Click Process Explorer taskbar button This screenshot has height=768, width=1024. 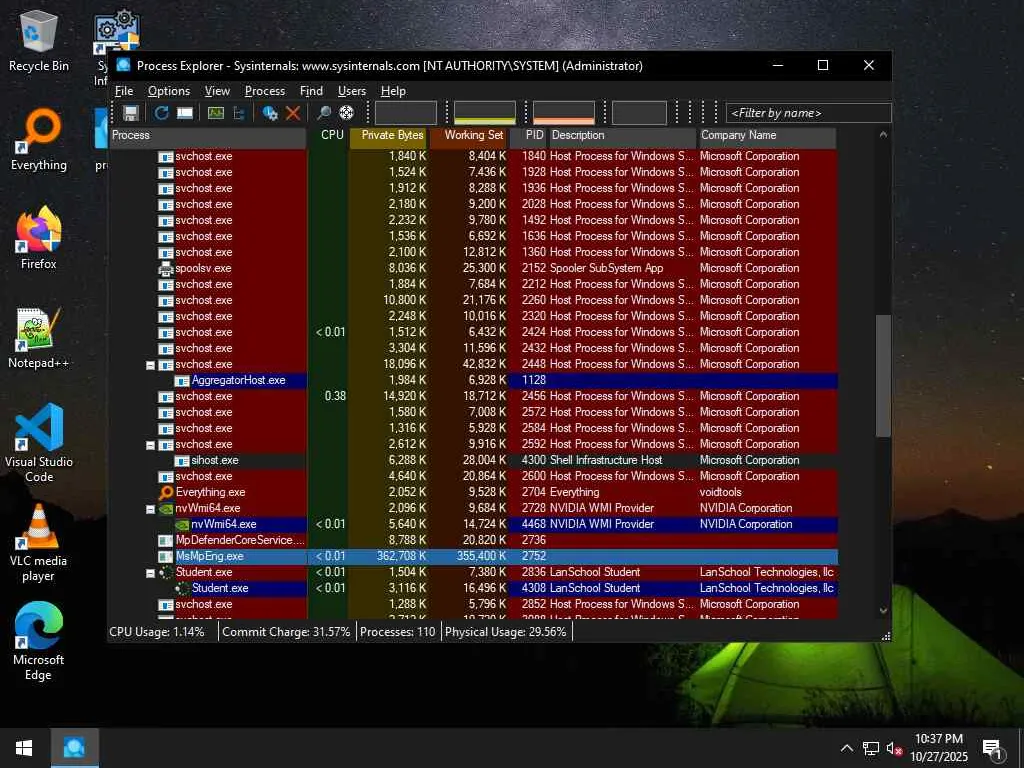click(x=74, y=748)
